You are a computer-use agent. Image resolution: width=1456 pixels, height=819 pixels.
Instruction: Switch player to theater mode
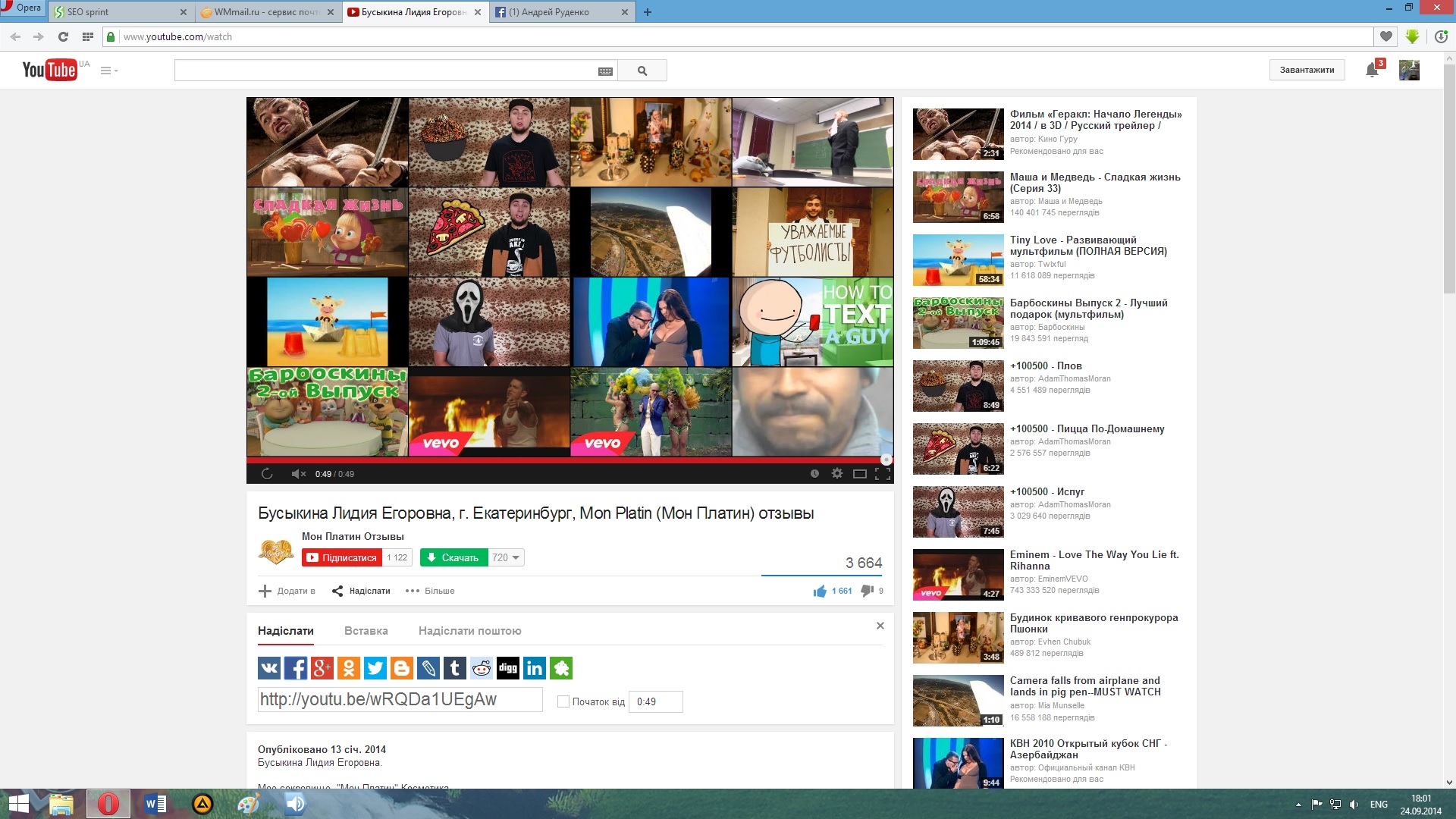[x=860, y=474]
